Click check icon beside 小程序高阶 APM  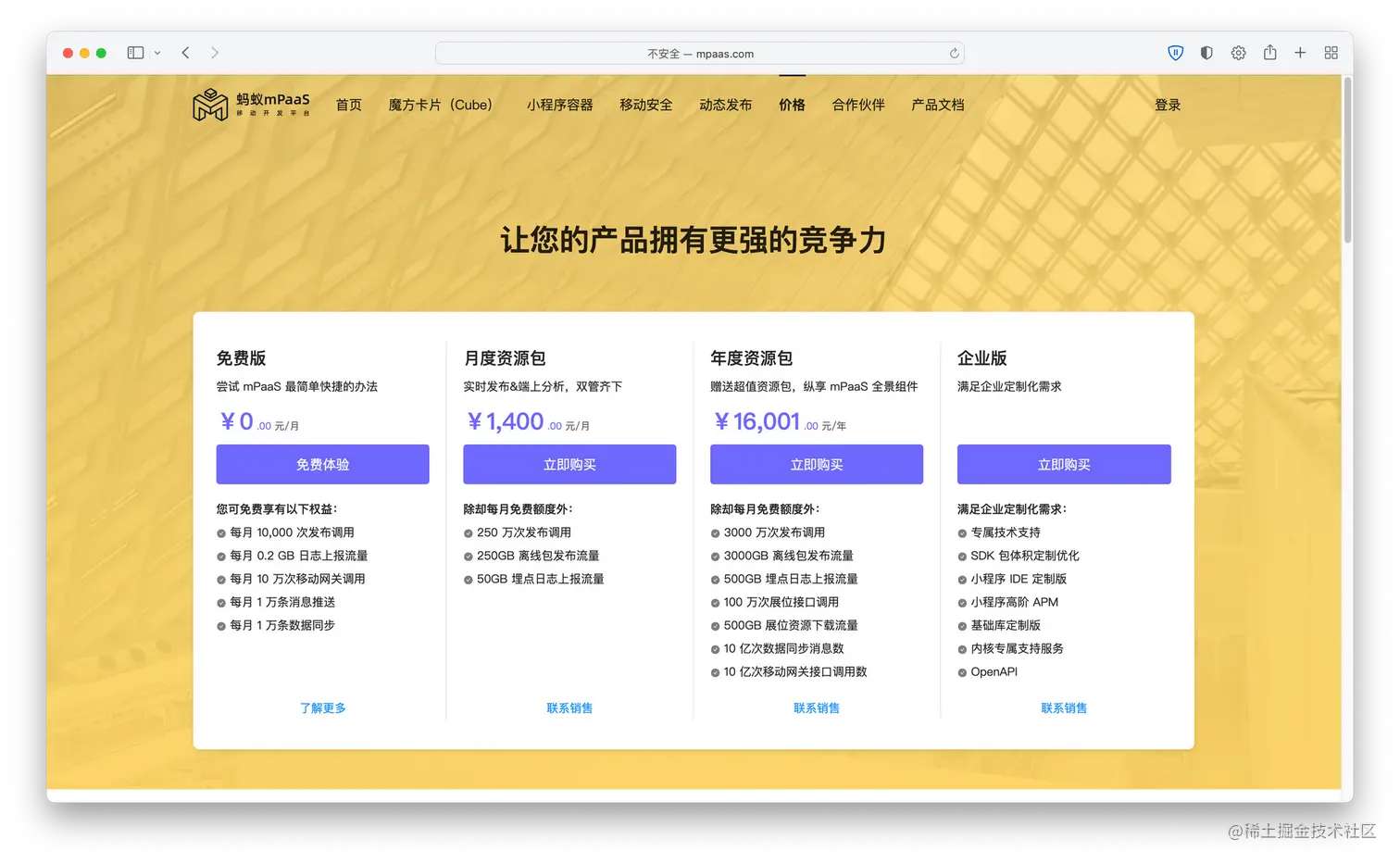pyautogui.click(x=962, y=603)
